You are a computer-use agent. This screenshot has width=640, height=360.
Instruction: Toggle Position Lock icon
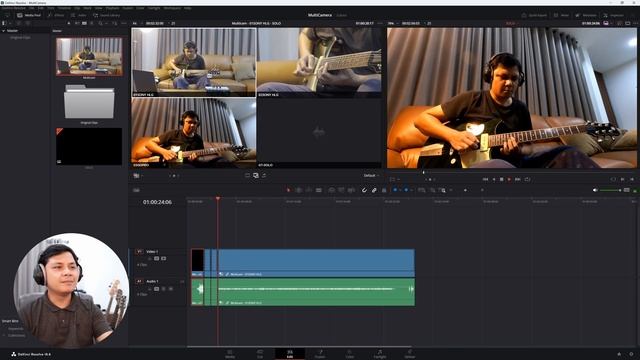click(384, 190)
